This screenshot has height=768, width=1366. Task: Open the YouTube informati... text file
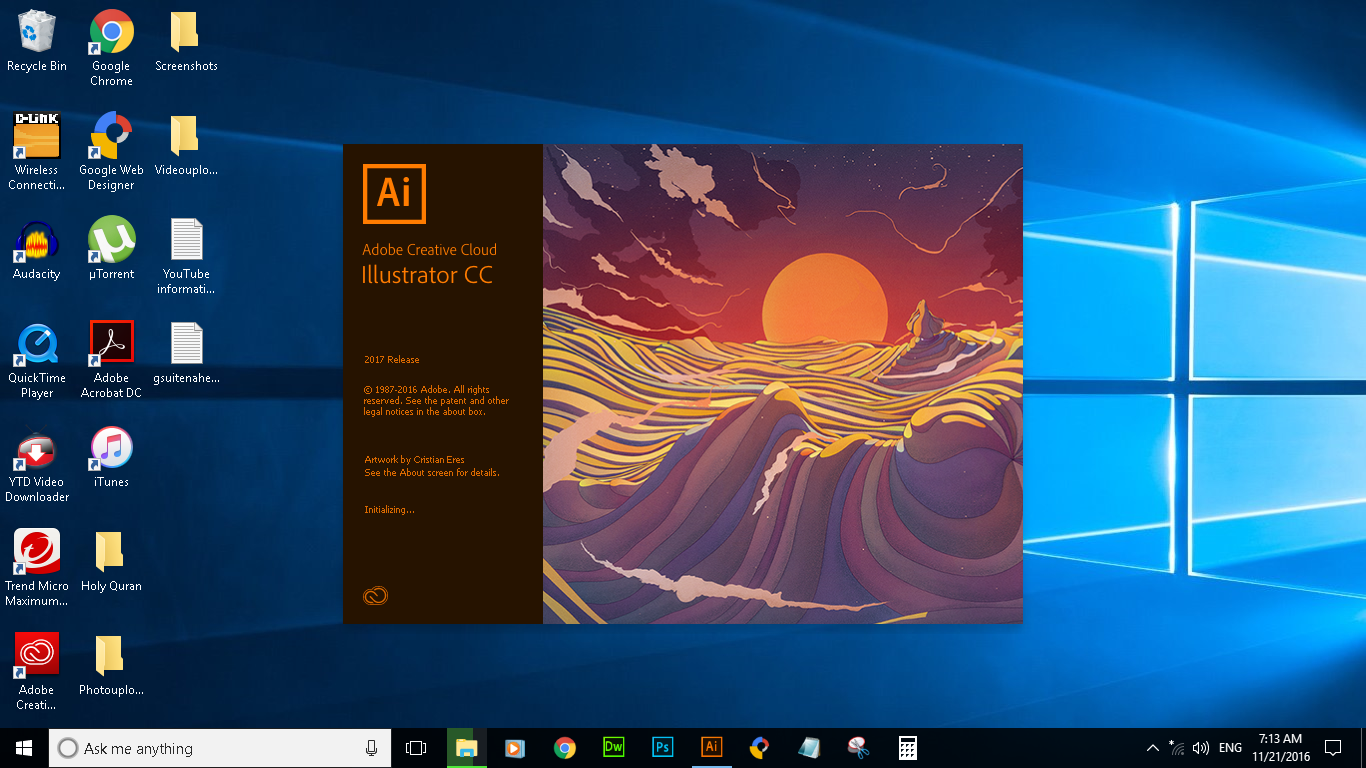[x=186, y=256]
